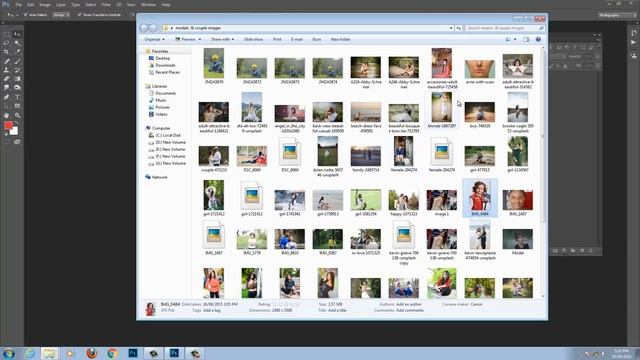
Task: Open the Photoshop Filter menu
Action: 106,4
